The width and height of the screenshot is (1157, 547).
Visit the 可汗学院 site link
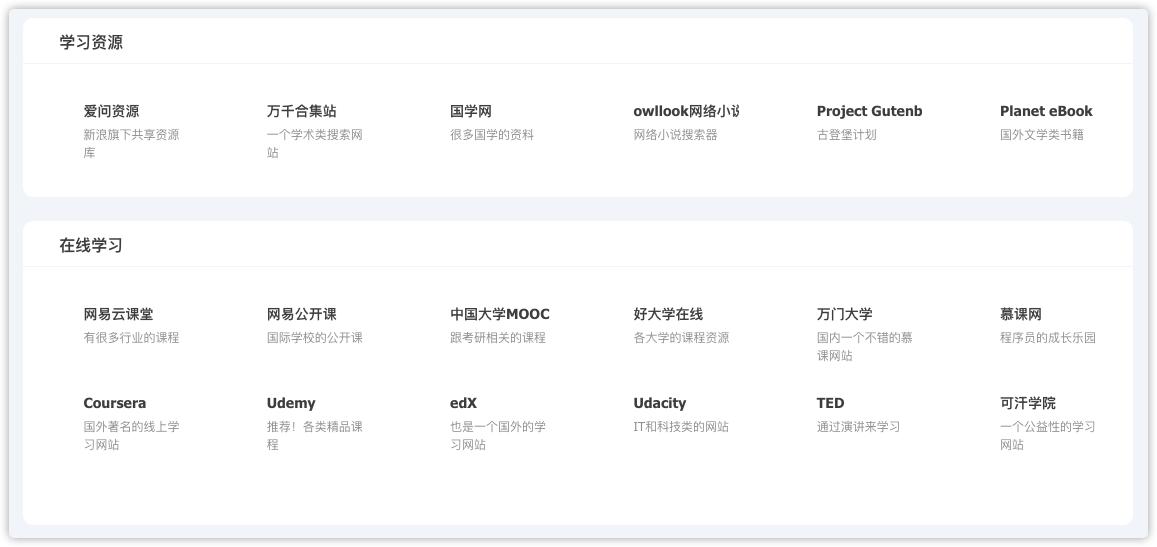pos(1027,403)
